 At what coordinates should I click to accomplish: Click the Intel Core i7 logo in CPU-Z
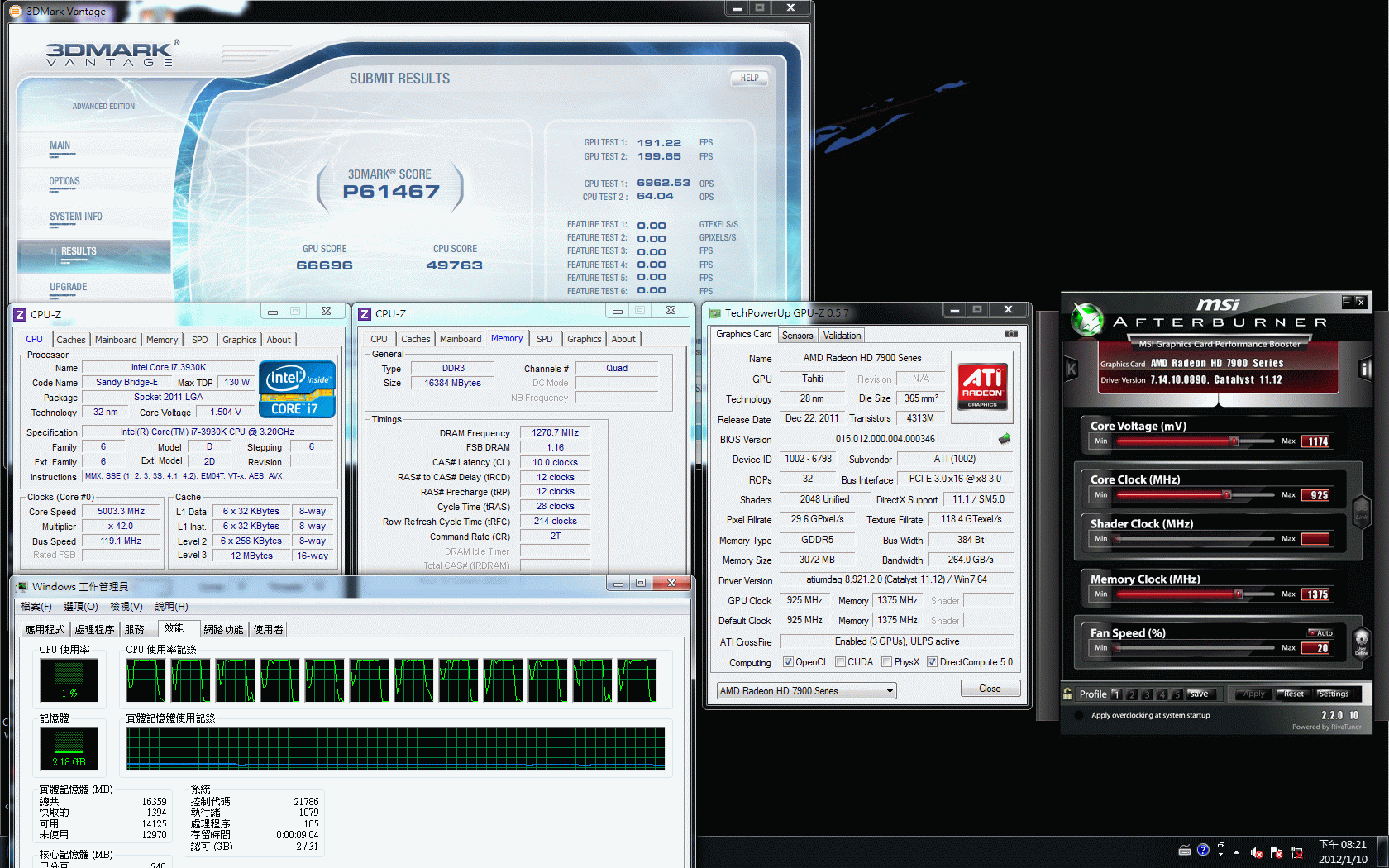tap(297, 389)
